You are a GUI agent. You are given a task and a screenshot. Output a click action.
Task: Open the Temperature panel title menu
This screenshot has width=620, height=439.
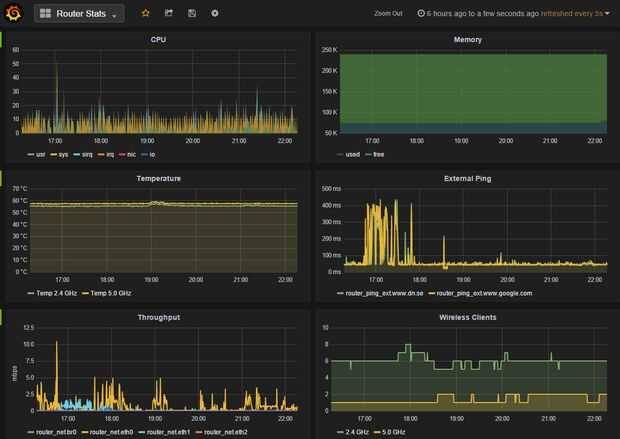point(159,178)
